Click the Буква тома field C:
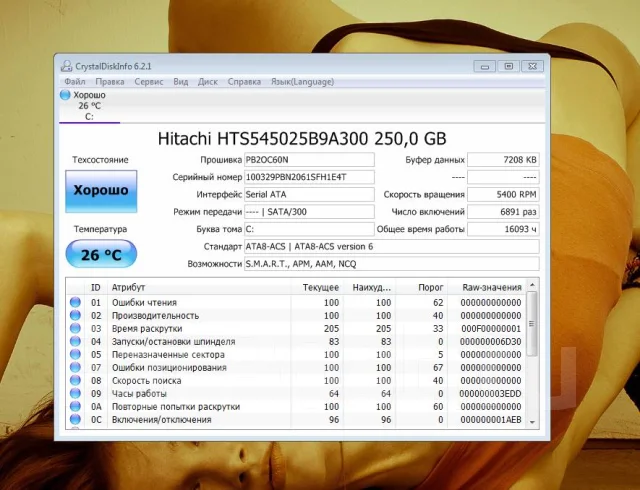Screen dimensions: 640x490 click(x=309, y=229)
